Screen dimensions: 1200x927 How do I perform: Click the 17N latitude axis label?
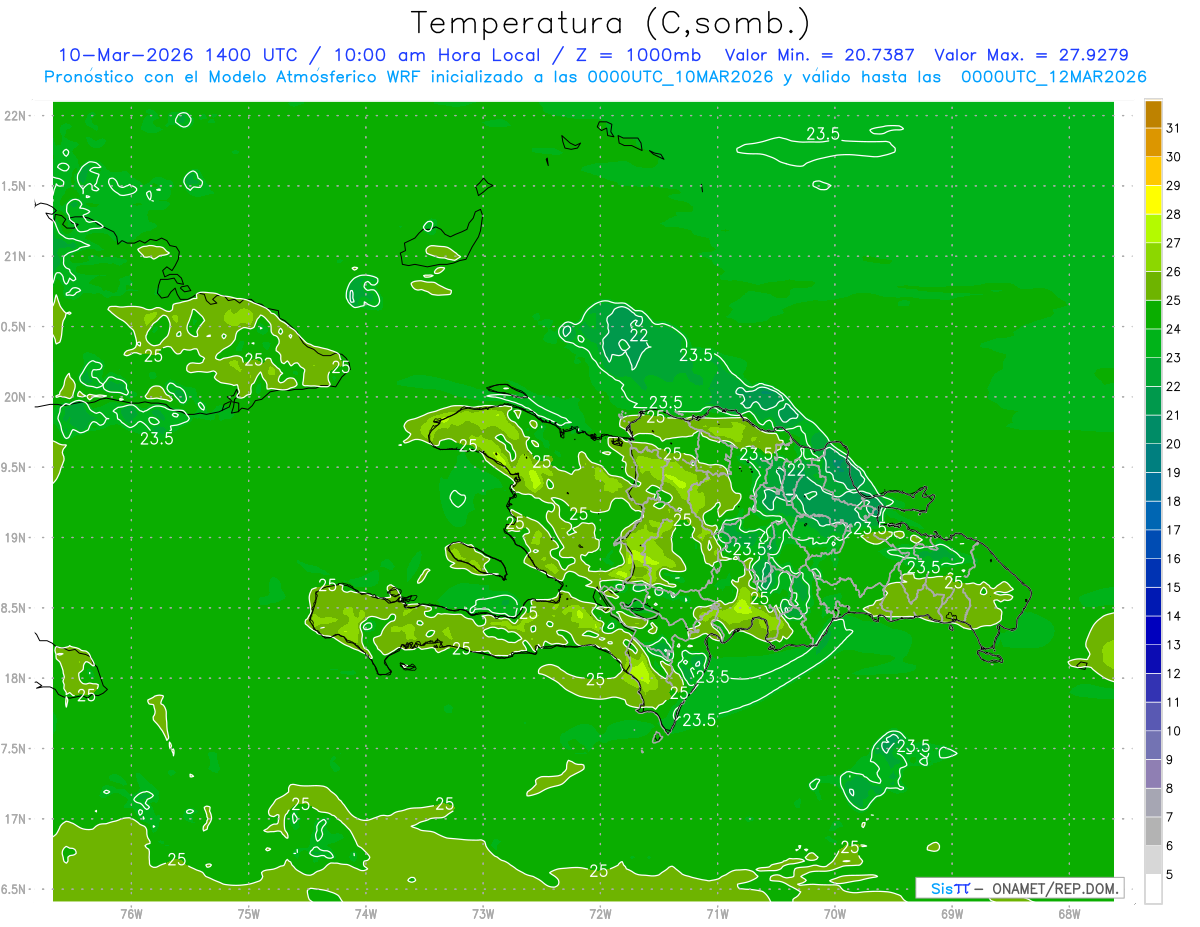pos(15,819)
